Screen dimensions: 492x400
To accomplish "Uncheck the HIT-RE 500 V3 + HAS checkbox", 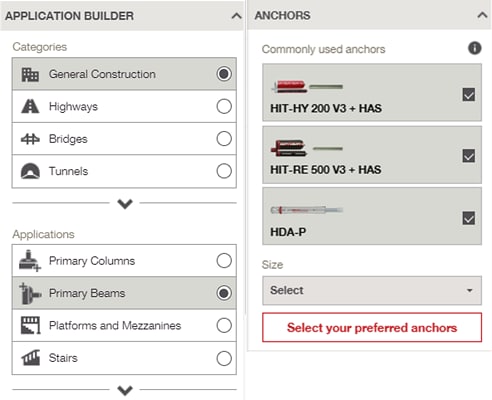I will [x=469, y=156].
